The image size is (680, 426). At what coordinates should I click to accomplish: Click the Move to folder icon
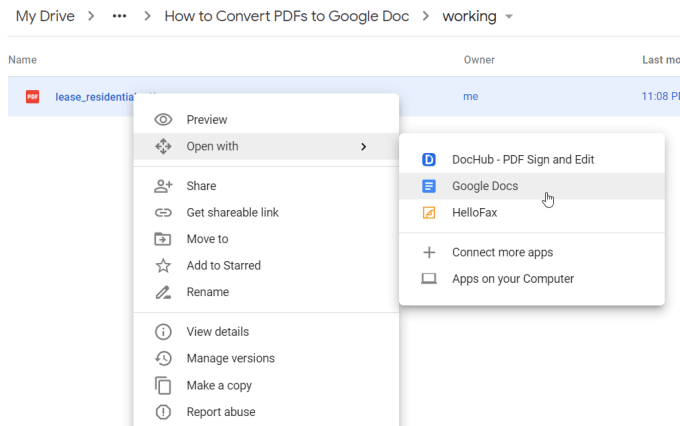[163, 239]
